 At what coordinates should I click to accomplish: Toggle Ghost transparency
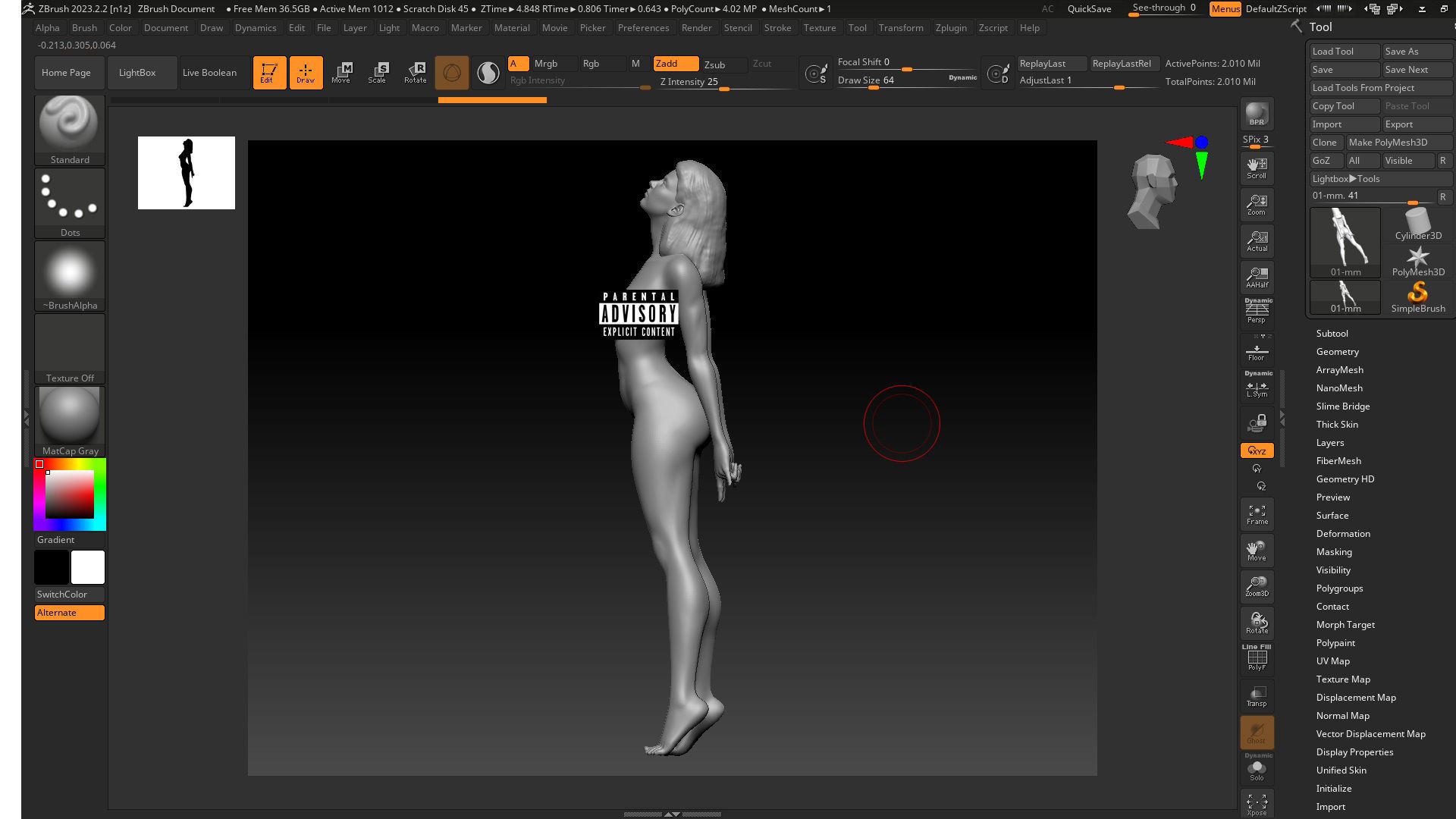click(x=1257, y=732)
